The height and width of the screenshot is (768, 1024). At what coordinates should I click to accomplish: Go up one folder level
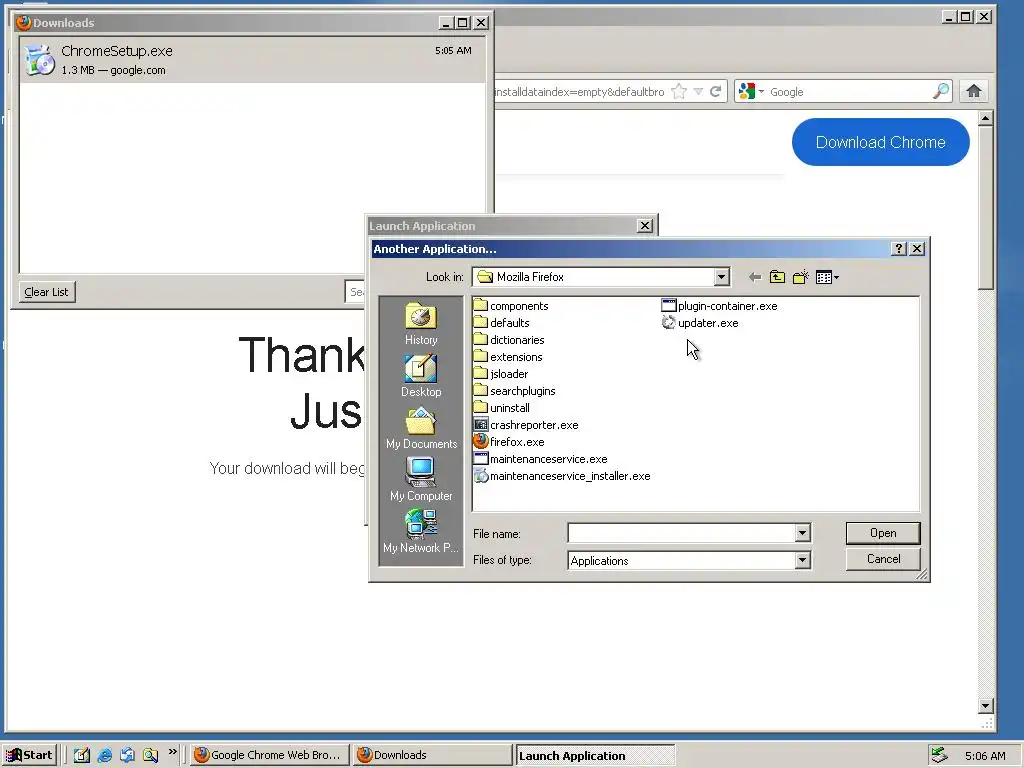(x=777, y=278)
